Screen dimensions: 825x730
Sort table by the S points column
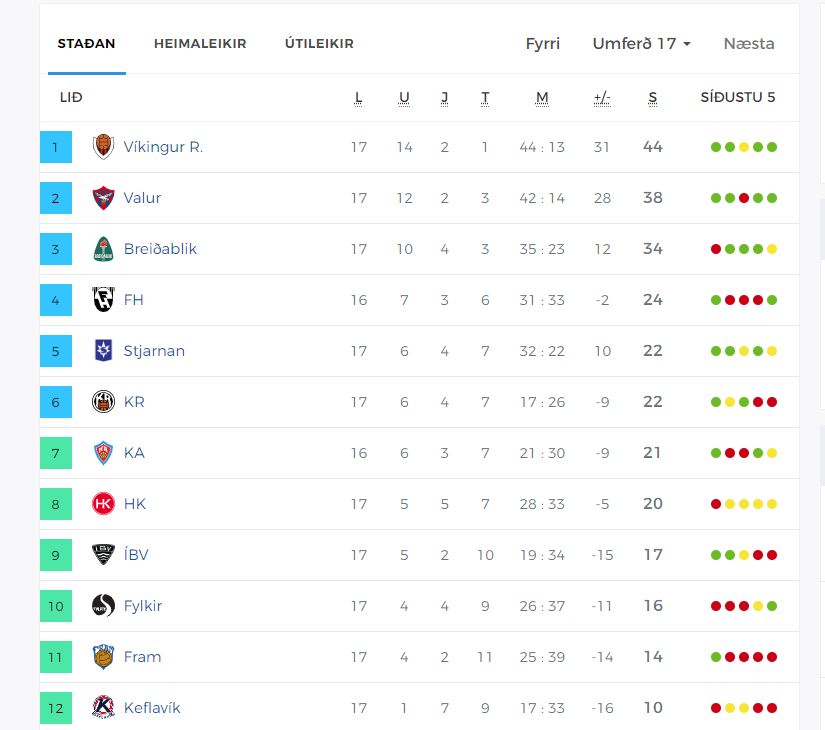tap(653, 98)
